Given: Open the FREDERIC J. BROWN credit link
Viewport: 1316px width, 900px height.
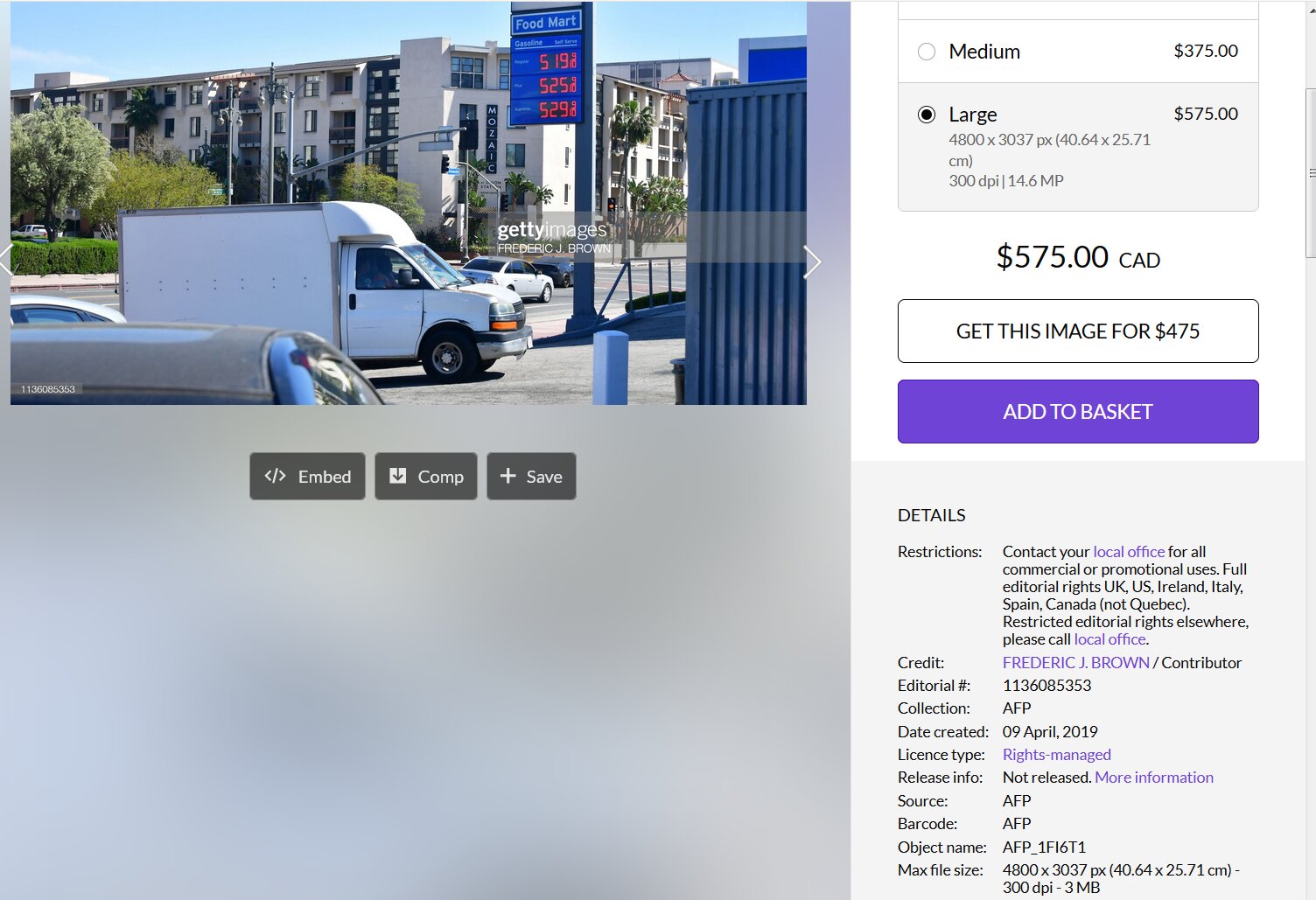Looking at the screenshot, I should coord(1075,663).
